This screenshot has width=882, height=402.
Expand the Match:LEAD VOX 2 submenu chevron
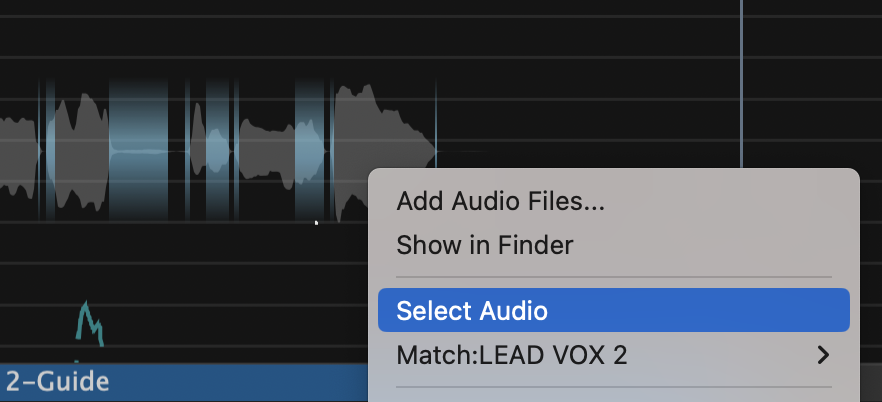click(823, 355)
